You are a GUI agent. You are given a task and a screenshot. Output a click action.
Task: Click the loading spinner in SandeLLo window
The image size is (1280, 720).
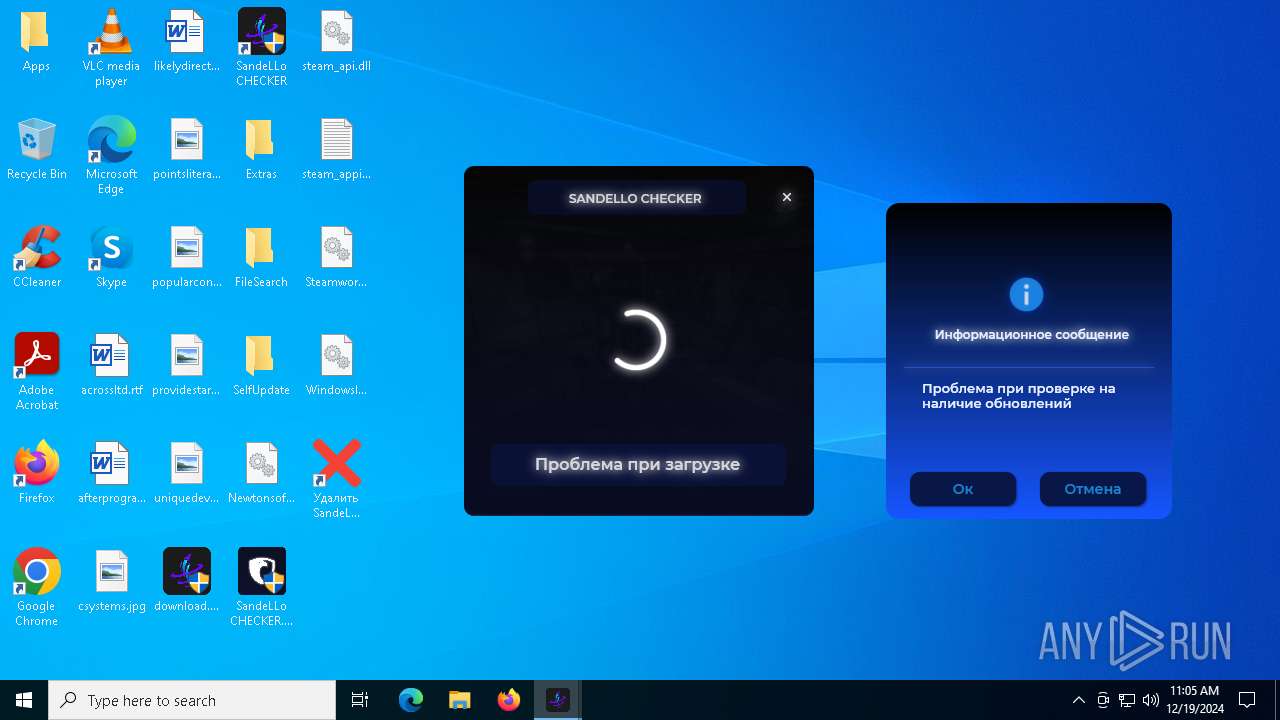(x=638, y=340)
